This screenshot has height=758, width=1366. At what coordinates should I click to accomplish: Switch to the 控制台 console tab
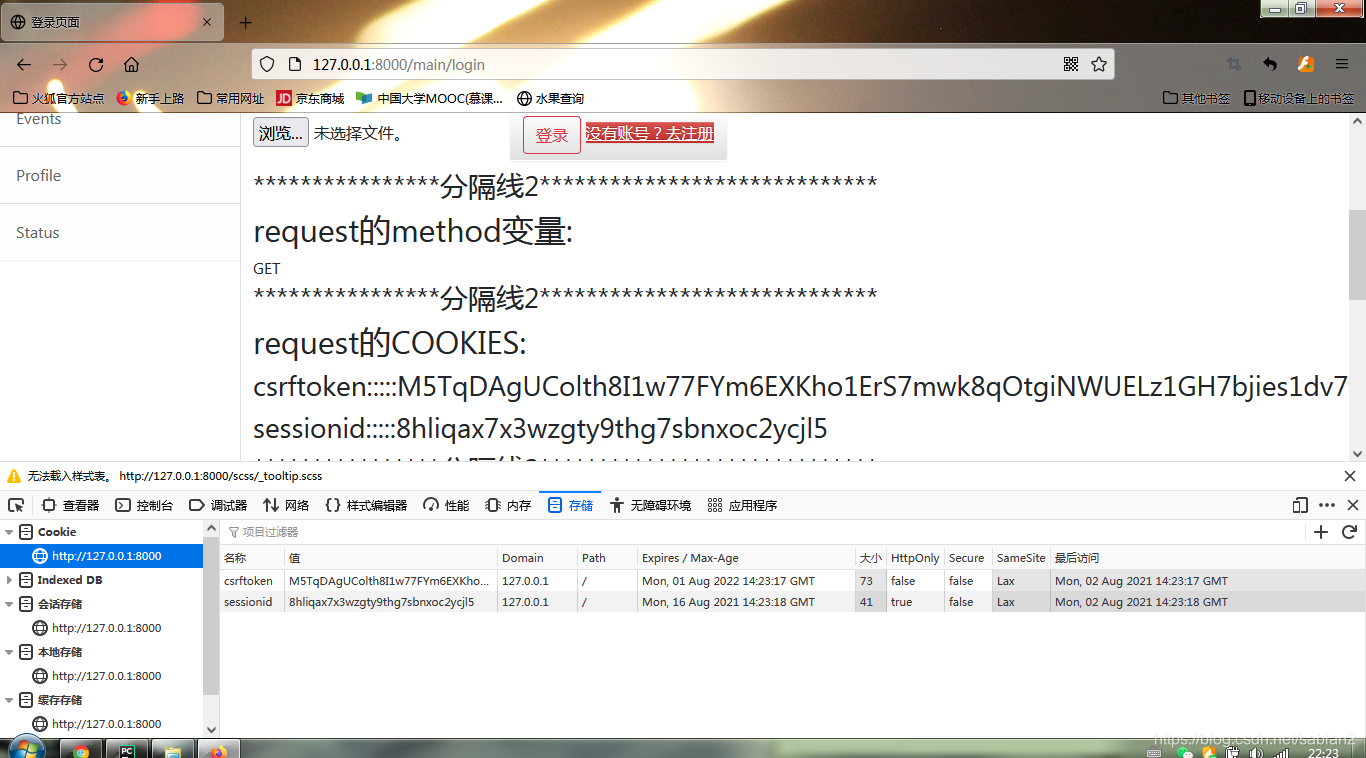pyautogui.click(x=144, y=505)
